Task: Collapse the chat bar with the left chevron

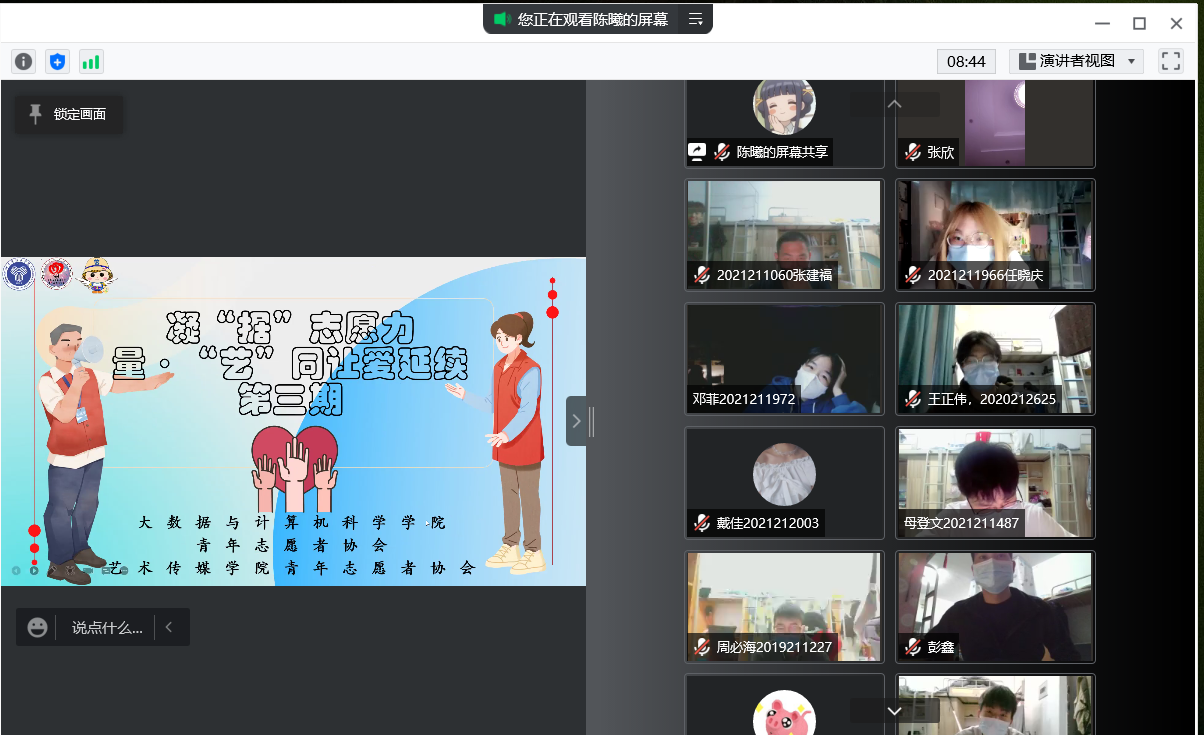Action: click(x=169, y=627)
